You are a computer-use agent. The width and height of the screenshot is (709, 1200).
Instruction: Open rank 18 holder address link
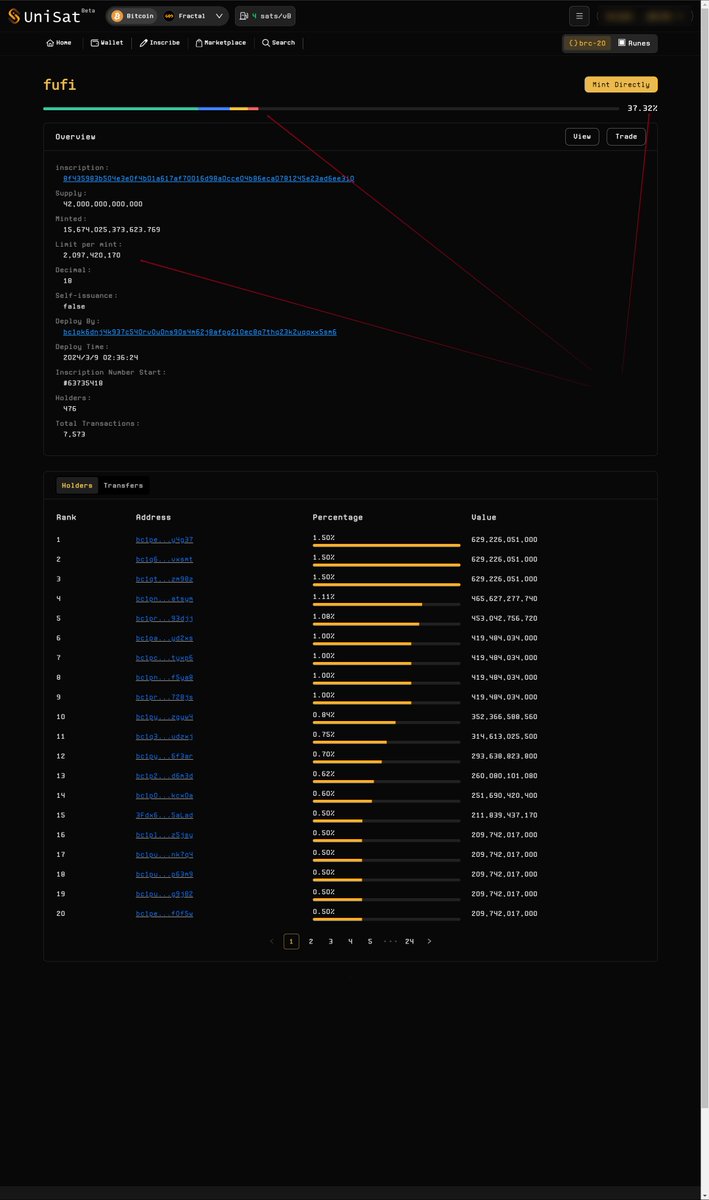click(165, 874)
